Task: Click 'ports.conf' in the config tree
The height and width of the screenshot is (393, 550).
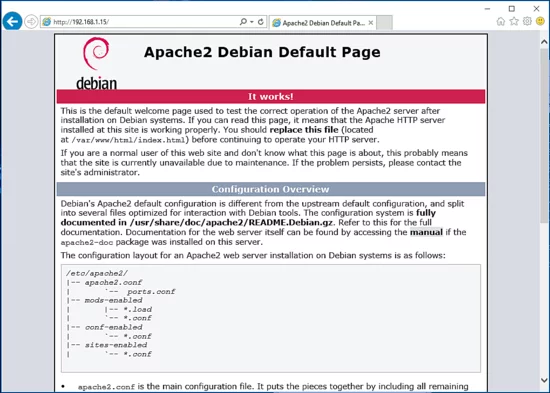Action: (151, 292)
